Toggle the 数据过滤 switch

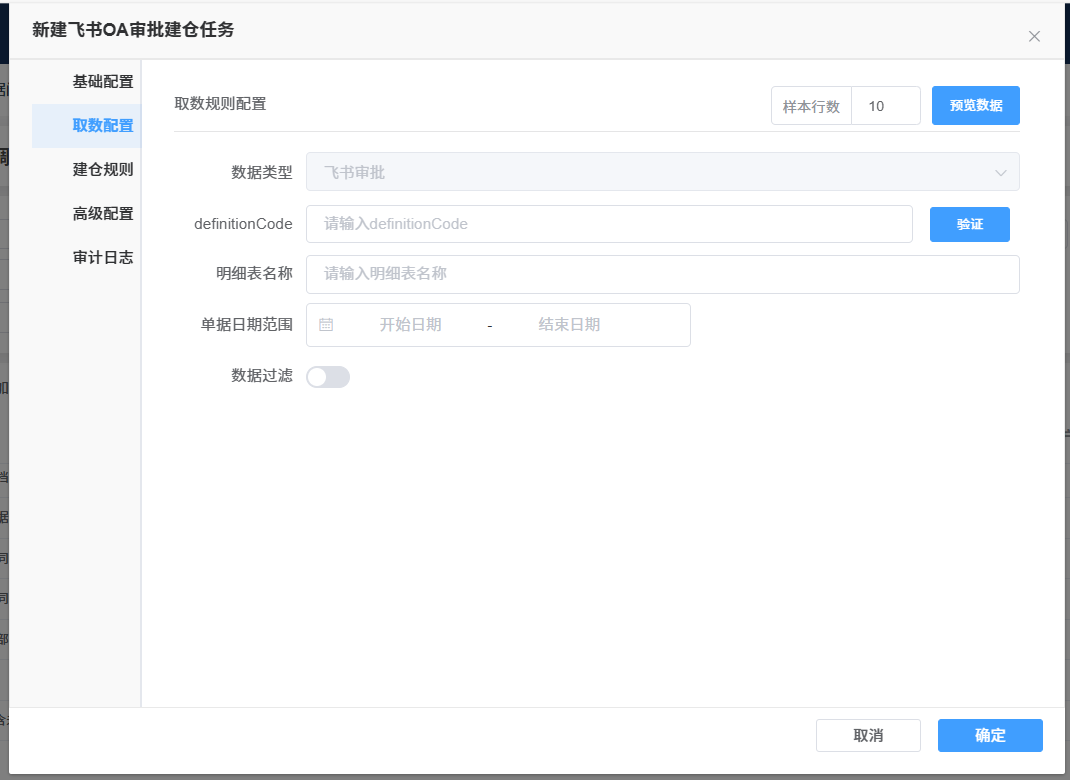(x=328, y=377)
